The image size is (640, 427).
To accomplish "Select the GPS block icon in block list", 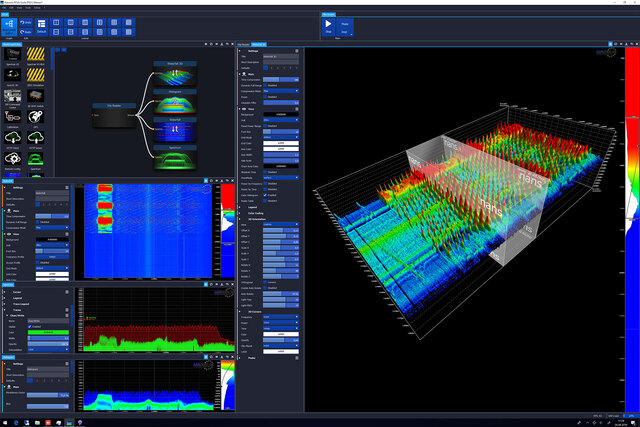I will [x=36, y=118].
